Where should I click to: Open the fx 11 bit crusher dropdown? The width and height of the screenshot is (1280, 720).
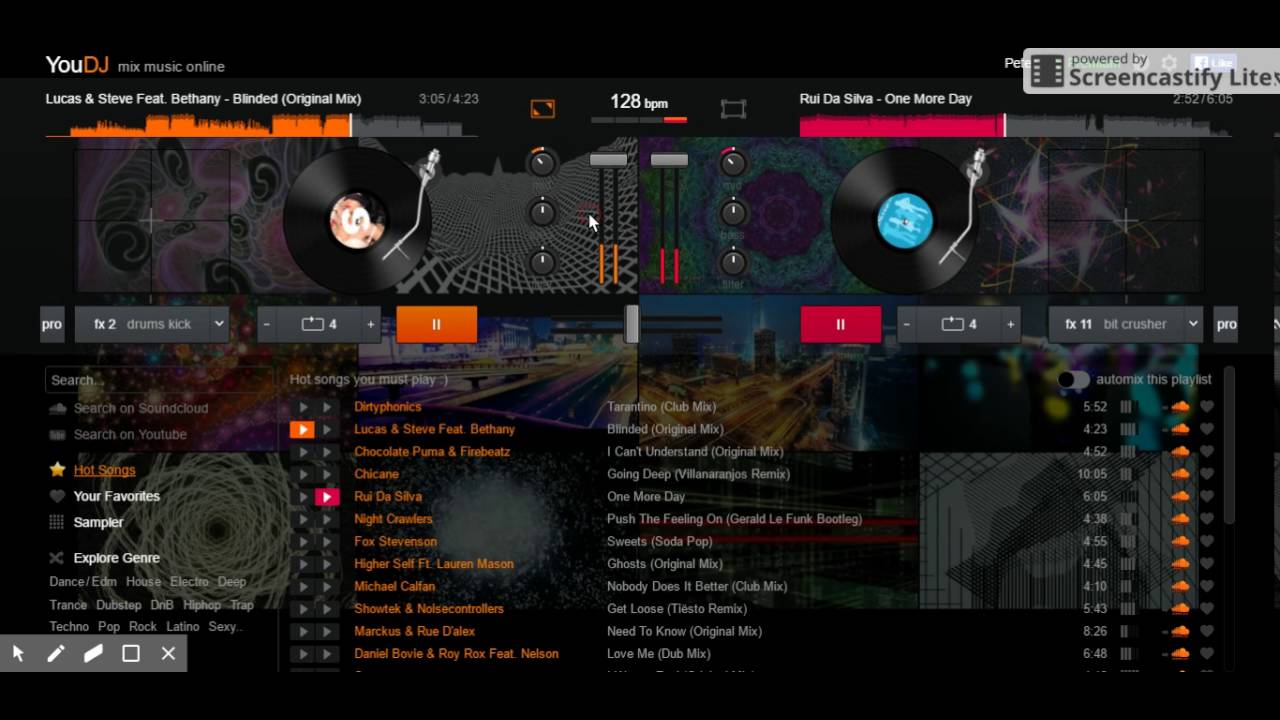(1125, 324)
